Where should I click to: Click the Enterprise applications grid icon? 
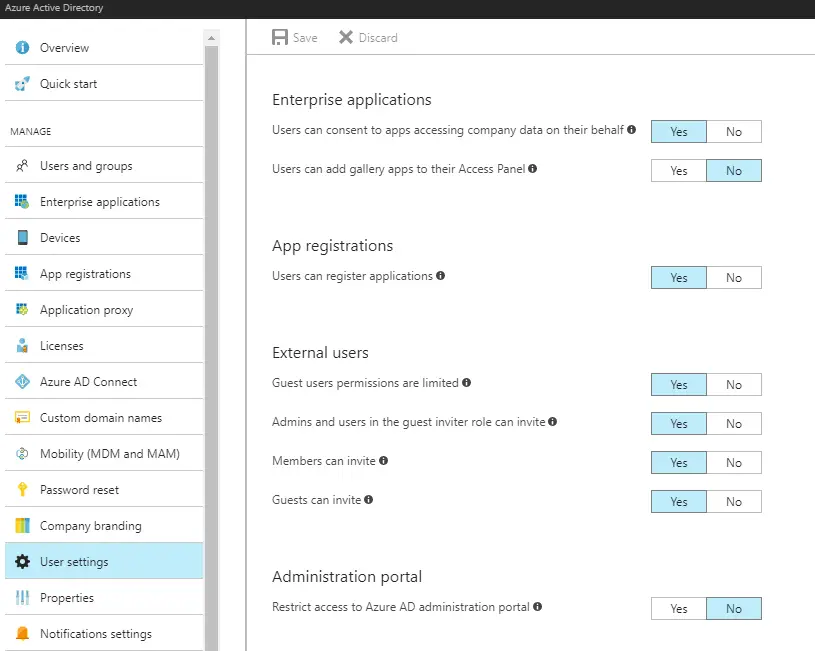point(22,201)
